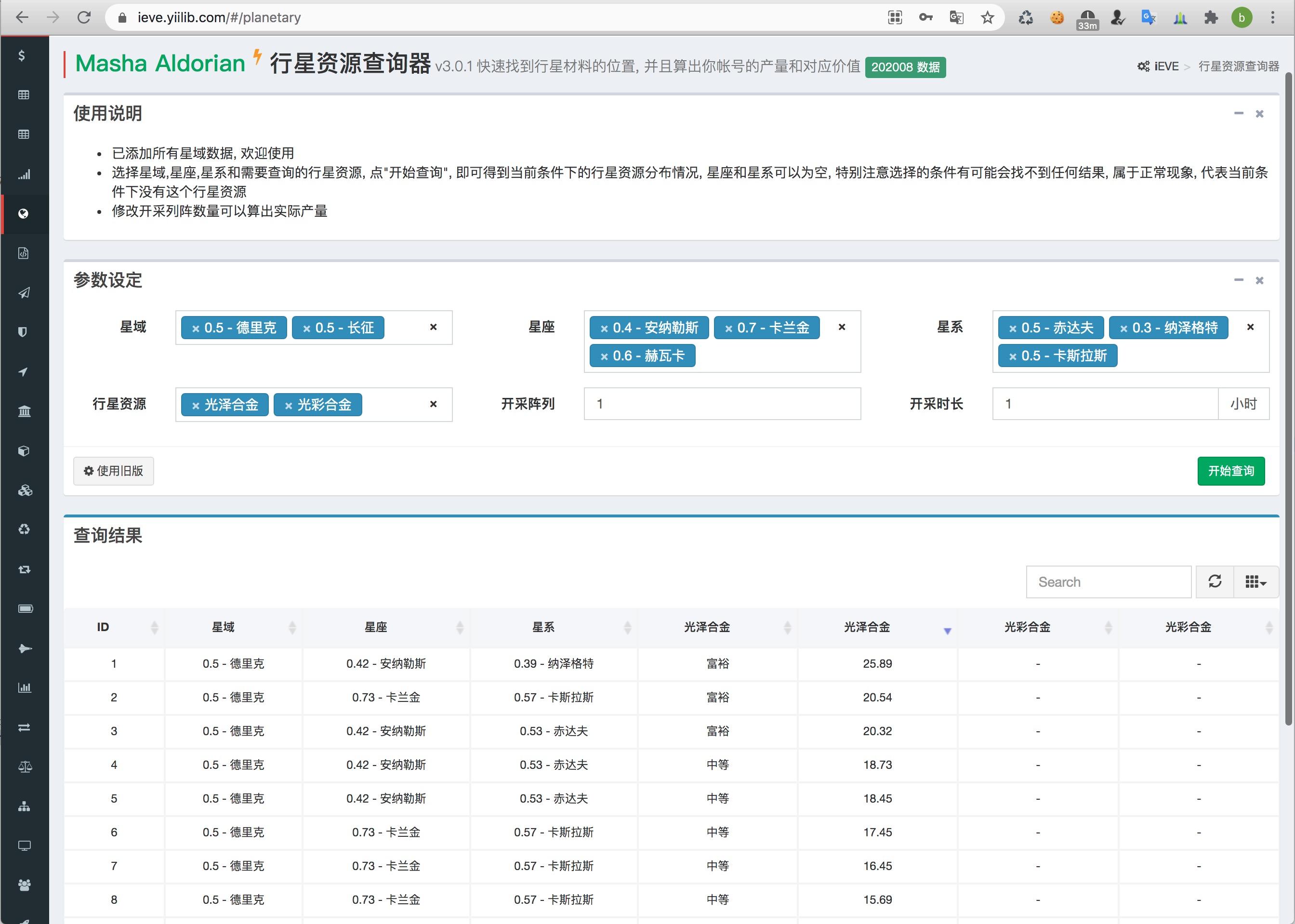Open the retweet arrows sidebar icon
The height and width of the screenshot is (924, 1295).
click(x=24, y=569)
